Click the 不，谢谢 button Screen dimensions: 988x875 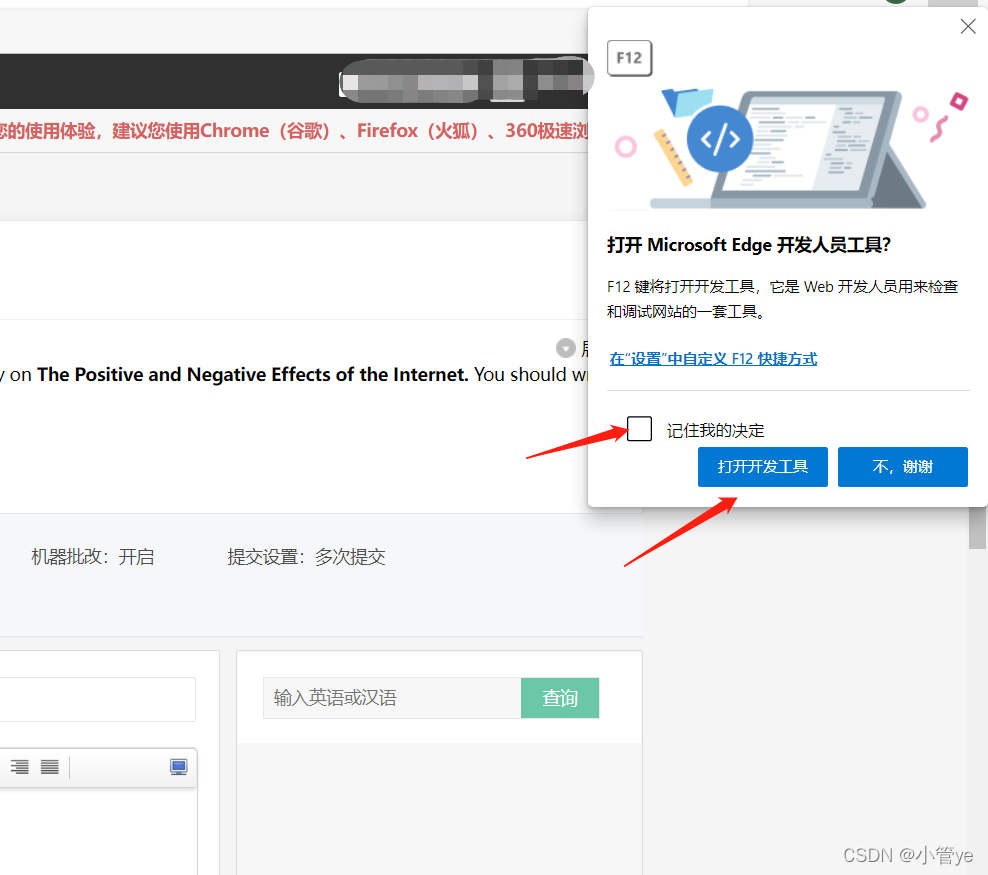tap(902, 467)
